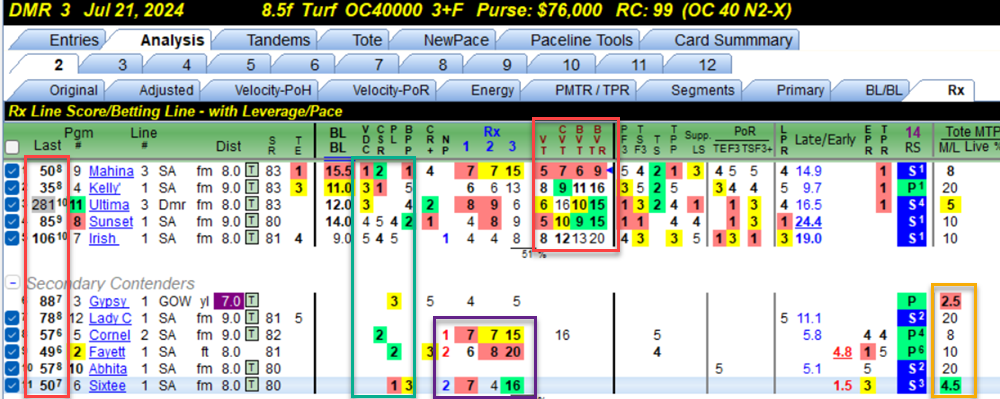Click the S3 running style badge for Sixtee

click(x=912, y=386)
